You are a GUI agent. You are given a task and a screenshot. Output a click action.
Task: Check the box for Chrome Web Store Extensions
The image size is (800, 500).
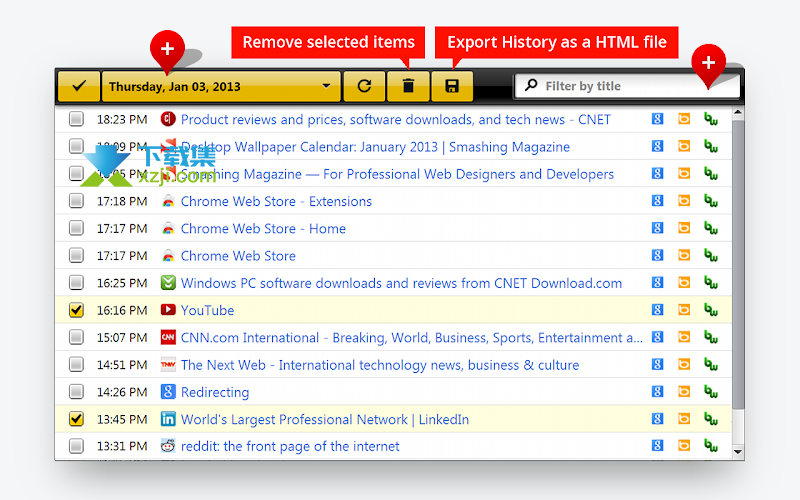click(x=76, y=201)
